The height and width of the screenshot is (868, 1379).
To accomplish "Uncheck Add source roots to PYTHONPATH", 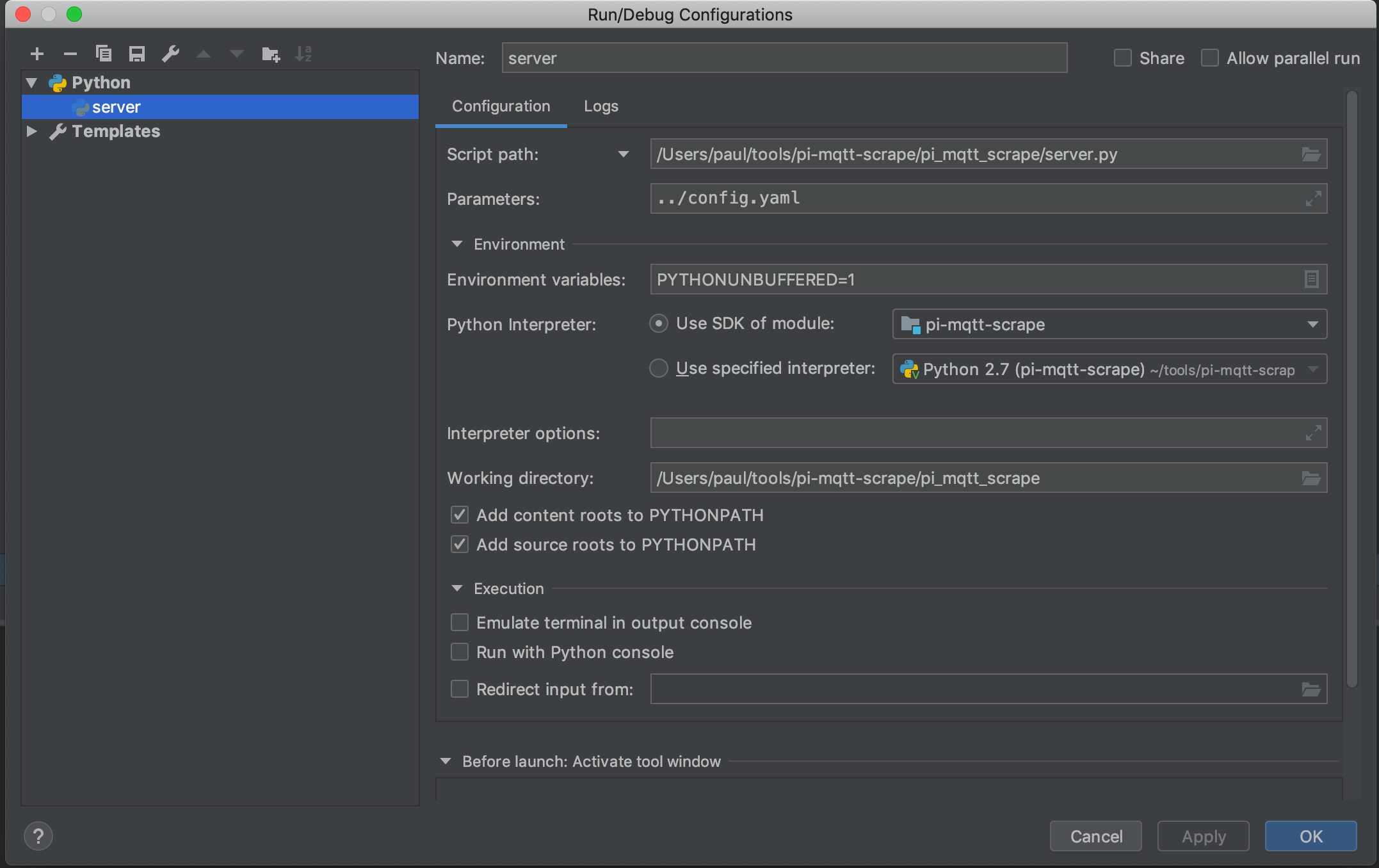I will pyautogui.click(x=460, y=545).
